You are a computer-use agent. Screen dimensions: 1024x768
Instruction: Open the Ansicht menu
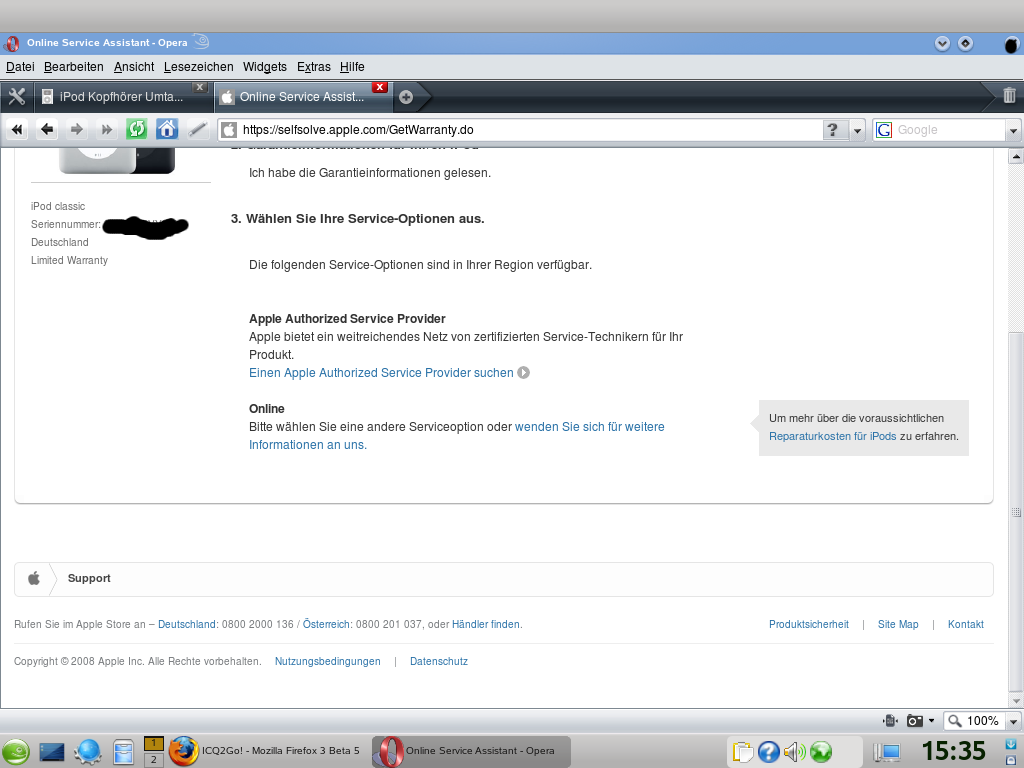coord(134,67)
